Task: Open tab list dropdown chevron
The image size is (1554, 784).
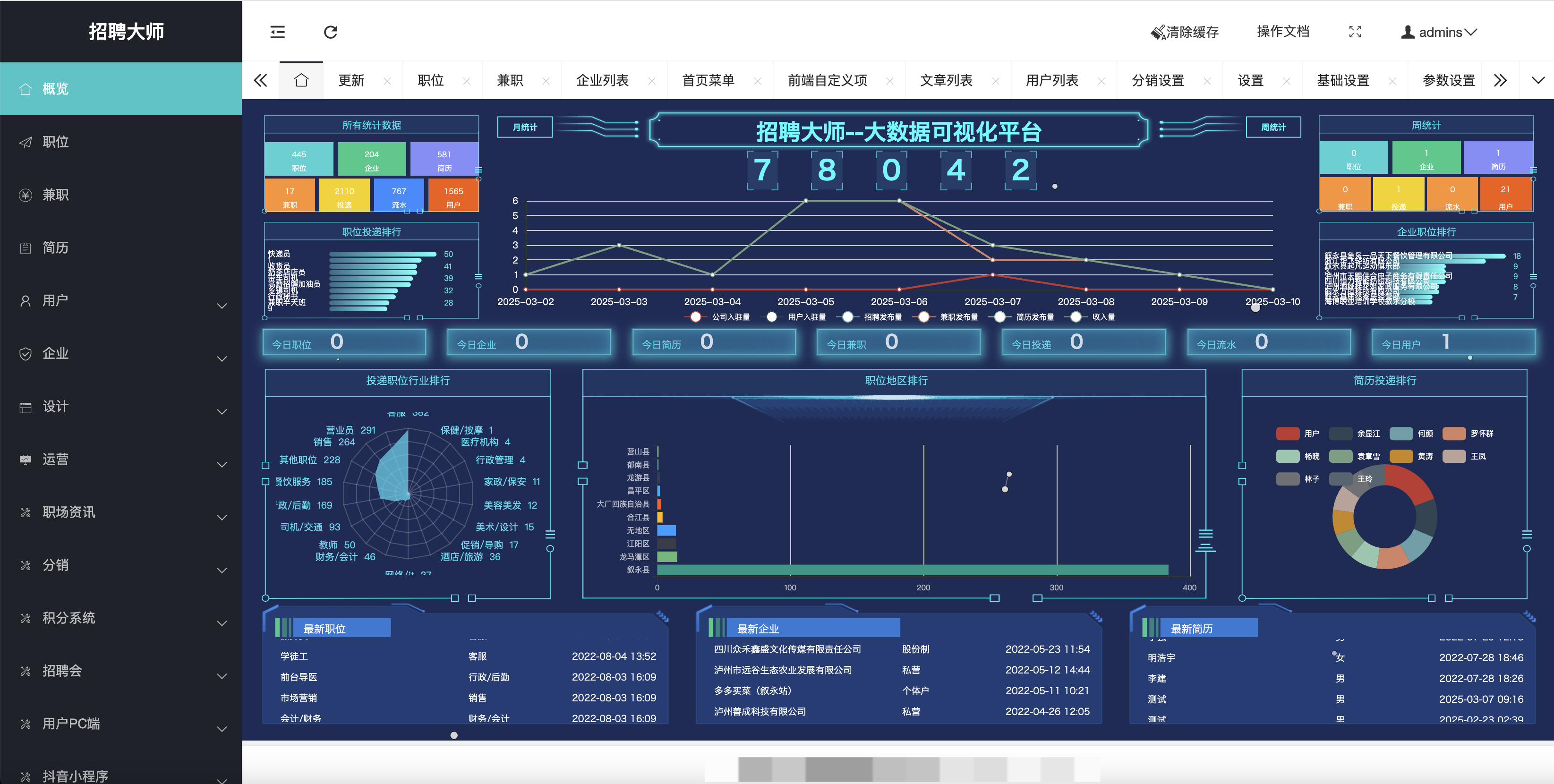Action: [1538, 80]
